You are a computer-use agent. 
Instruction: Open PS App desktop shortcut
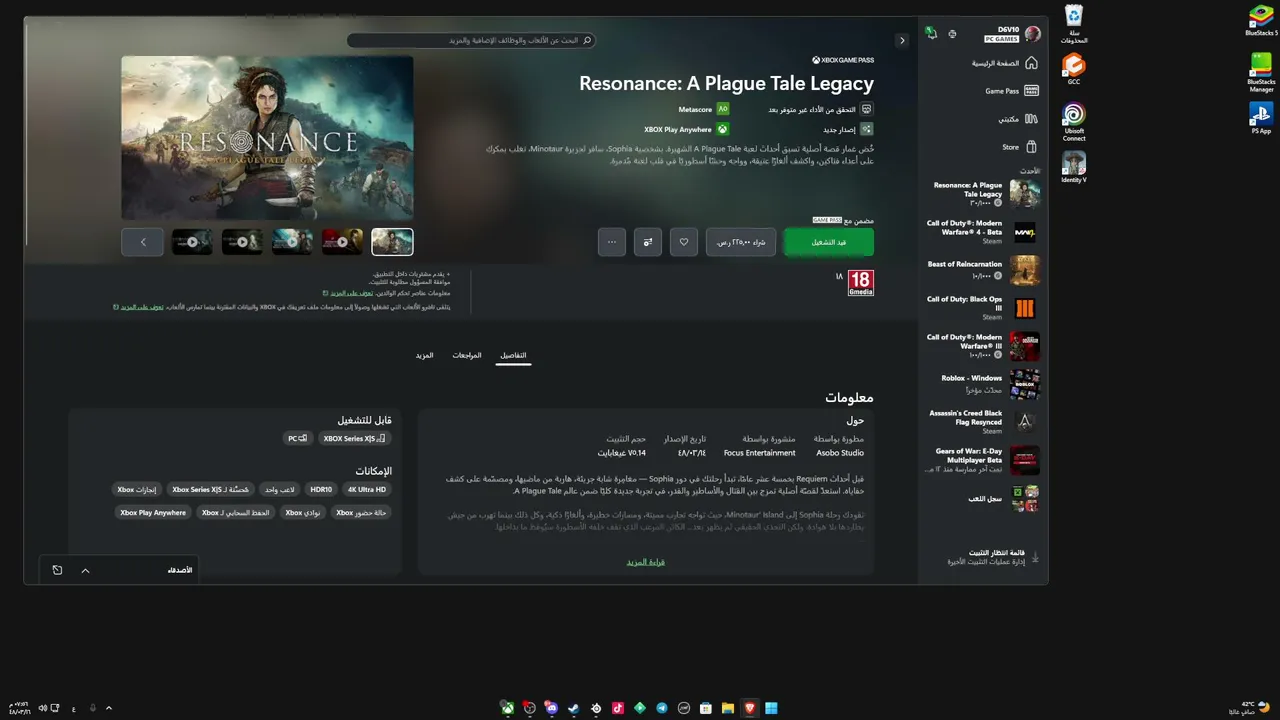[x=1261, y=117]
